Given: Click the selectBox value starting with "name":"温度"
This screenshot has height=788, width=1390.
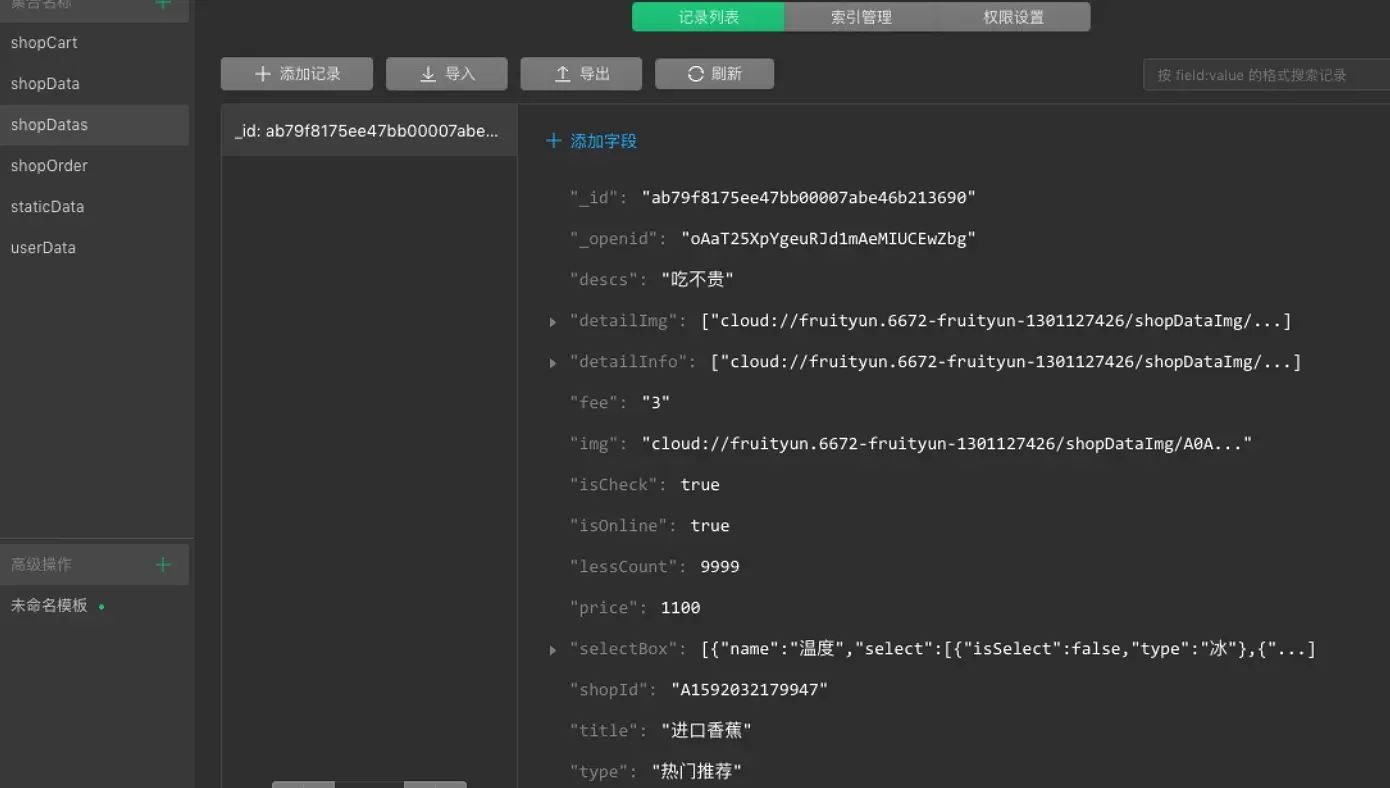Looking at the screenshot, I should coord(1008,649).
